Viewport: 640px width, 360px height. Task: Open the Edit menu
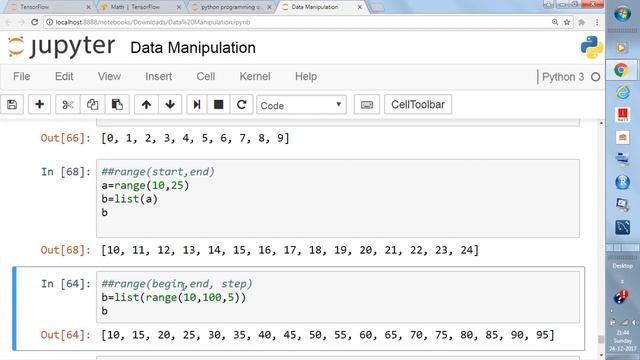click(64, 76)
